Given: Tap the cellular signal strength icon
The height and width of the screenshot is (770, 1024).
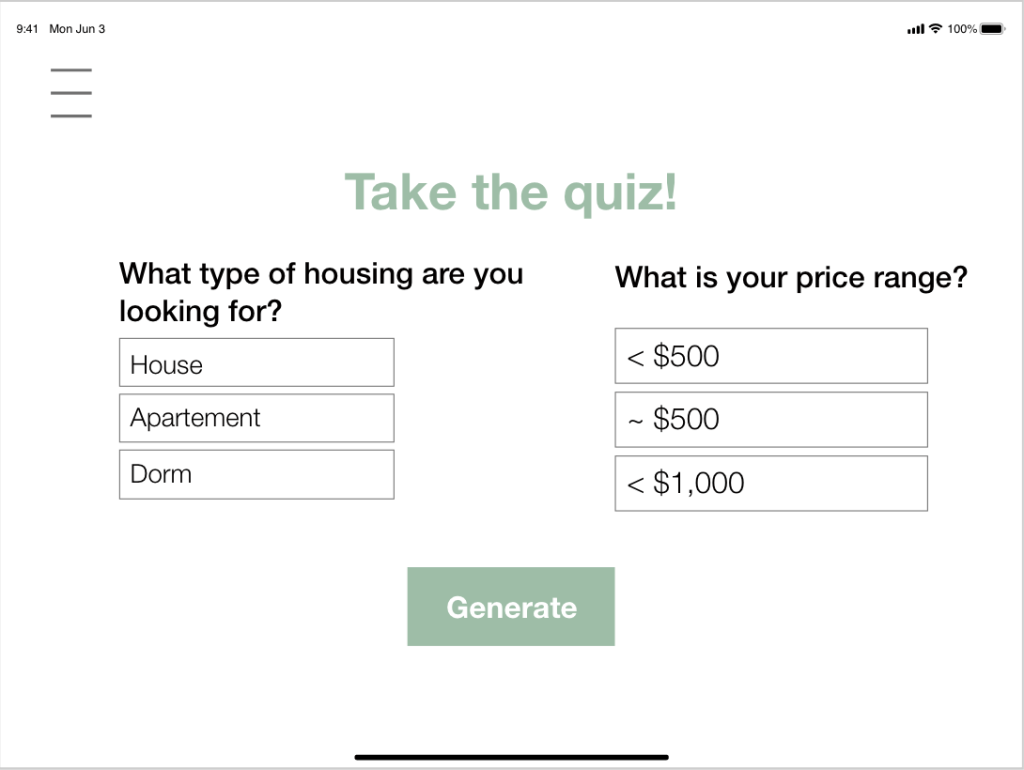Looking at the screenshot, I should (x=915, y=30).
